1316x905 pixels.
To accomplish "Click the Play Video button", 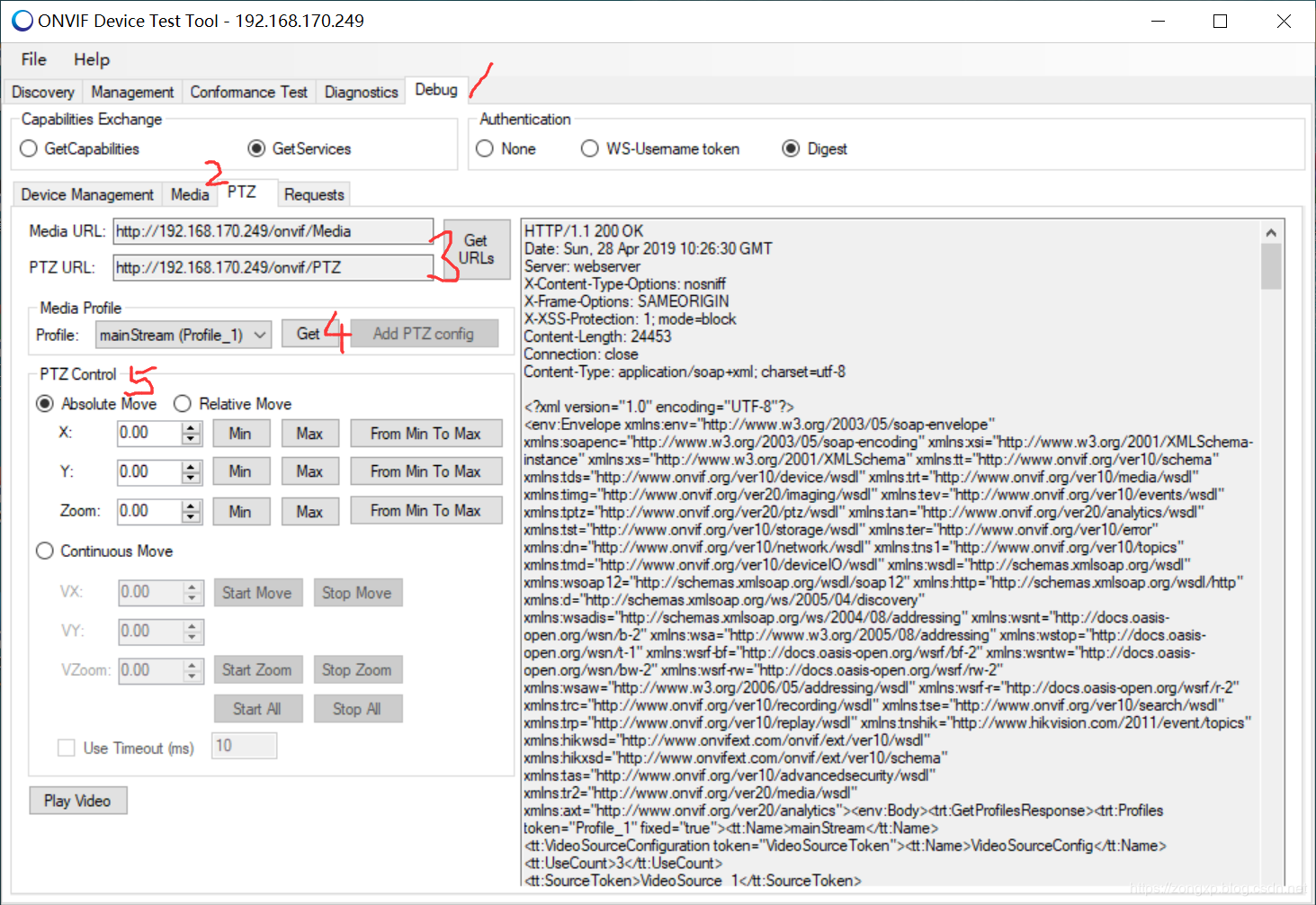I will 77,801.
